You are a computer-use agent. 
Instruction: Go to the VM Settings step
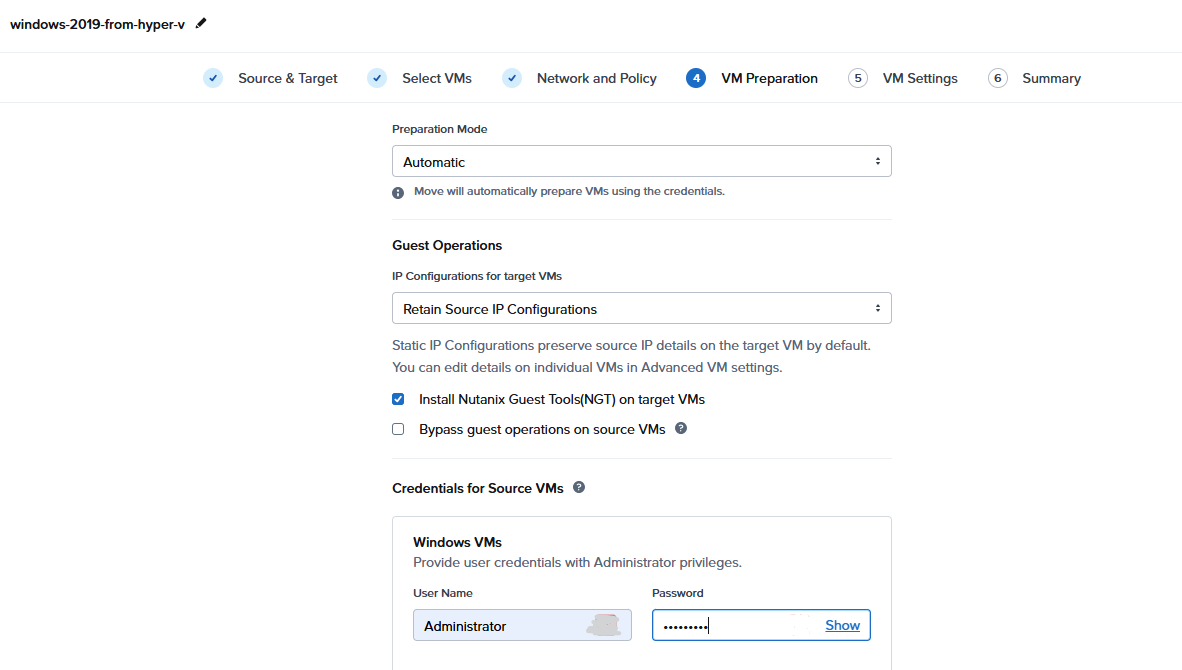coord(919,78)
